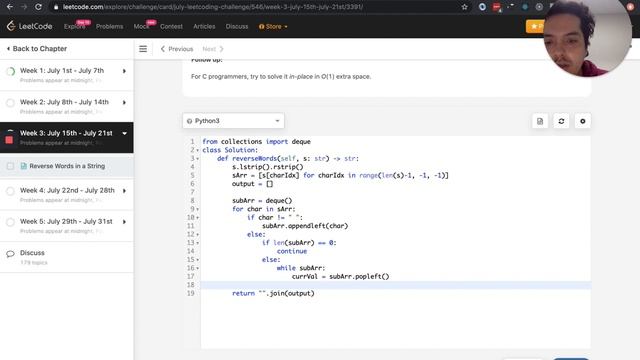The width and height of the screenshot is (640, 360).
Task: Toggle the Week 4 status circle
Action: (x=11, y=191)
